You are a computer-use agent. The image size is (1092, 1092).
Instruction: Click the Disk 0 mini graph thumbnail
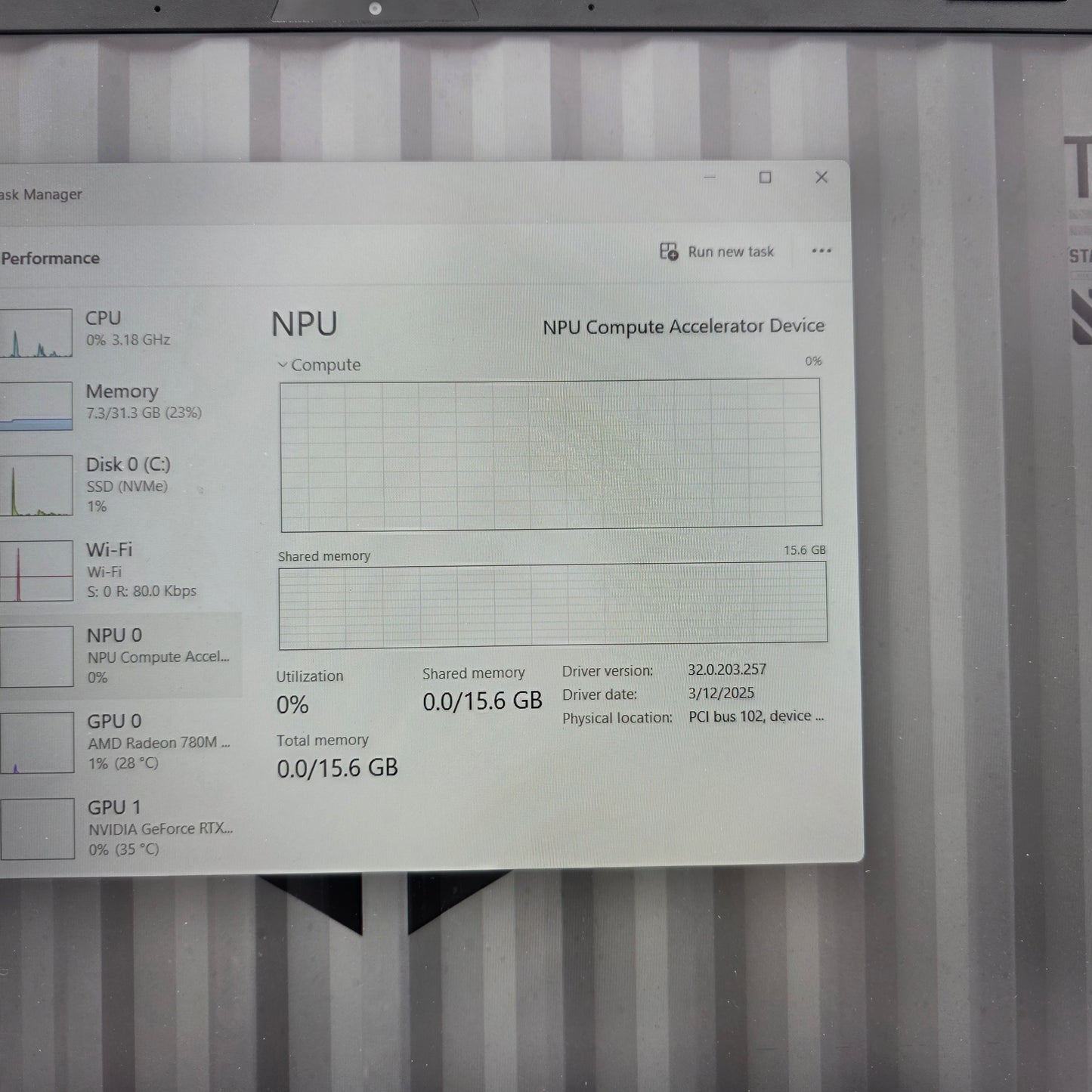click(x=36, y=485)
